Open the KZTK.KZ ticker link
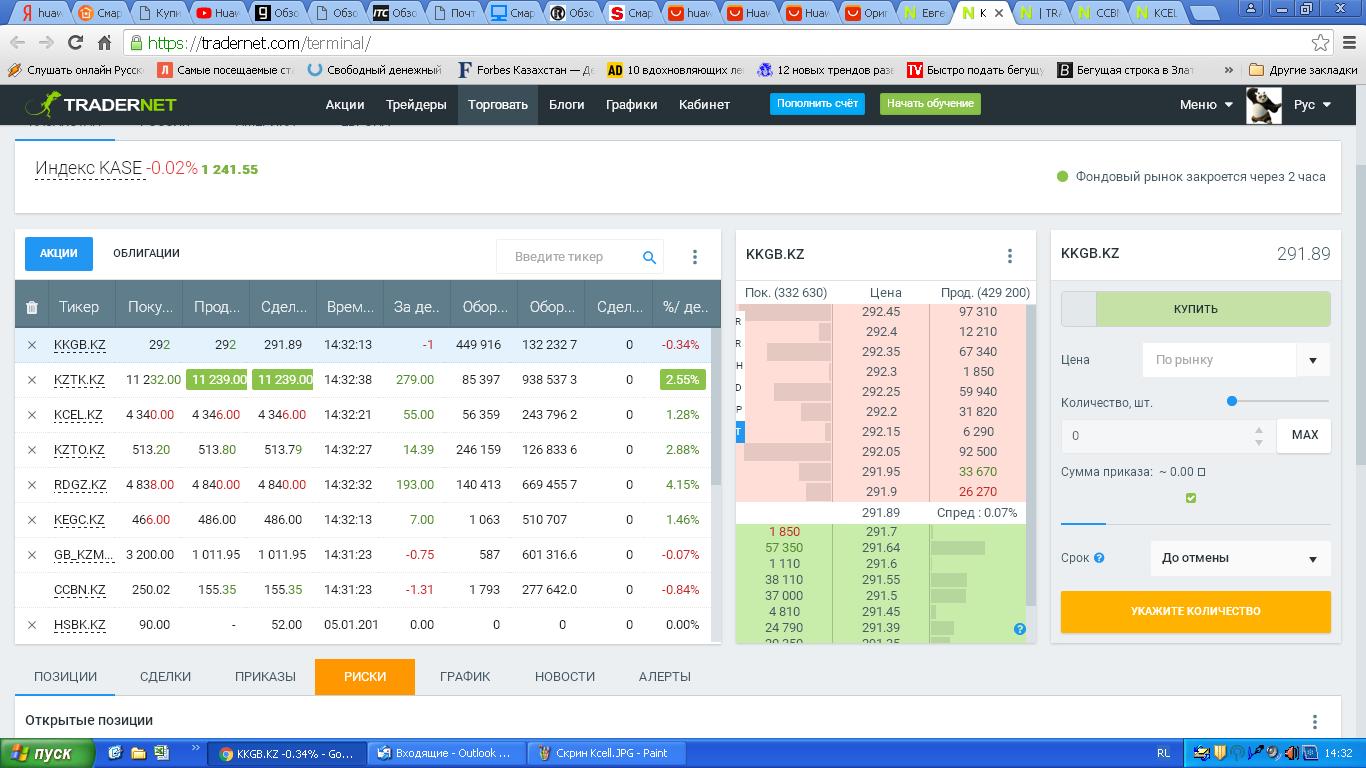 [x=79, y=380]
